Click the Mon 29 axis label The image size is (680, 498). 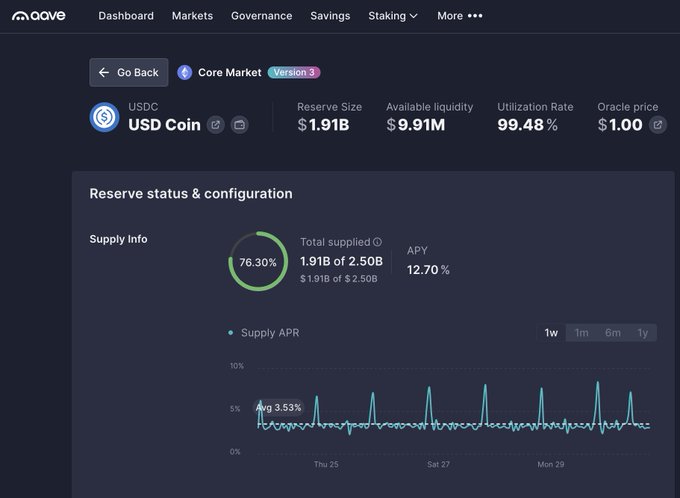click(551, 464)
